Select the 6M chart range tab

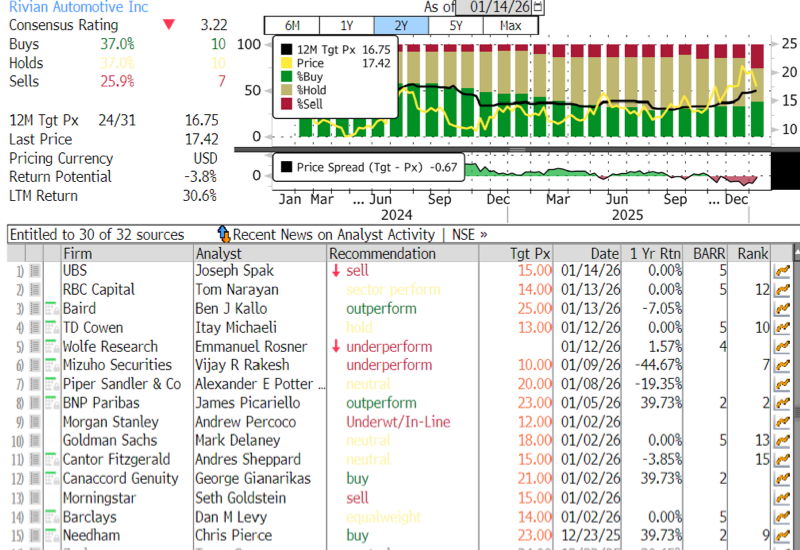[292, 25]
